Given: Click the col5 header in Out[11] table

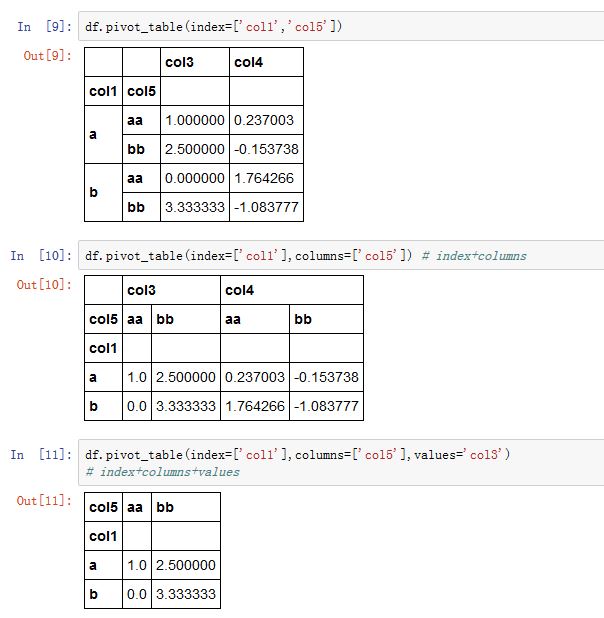Looking at the screenshot, I should point(103,507).
